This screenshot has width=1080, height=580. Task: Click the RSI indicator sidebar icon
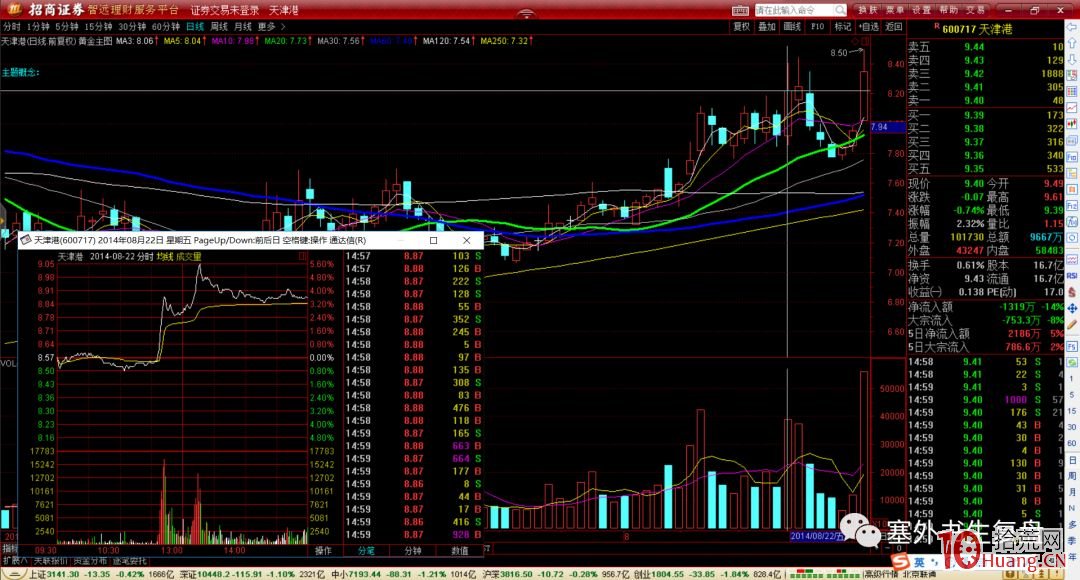[x=1072, y=276]
